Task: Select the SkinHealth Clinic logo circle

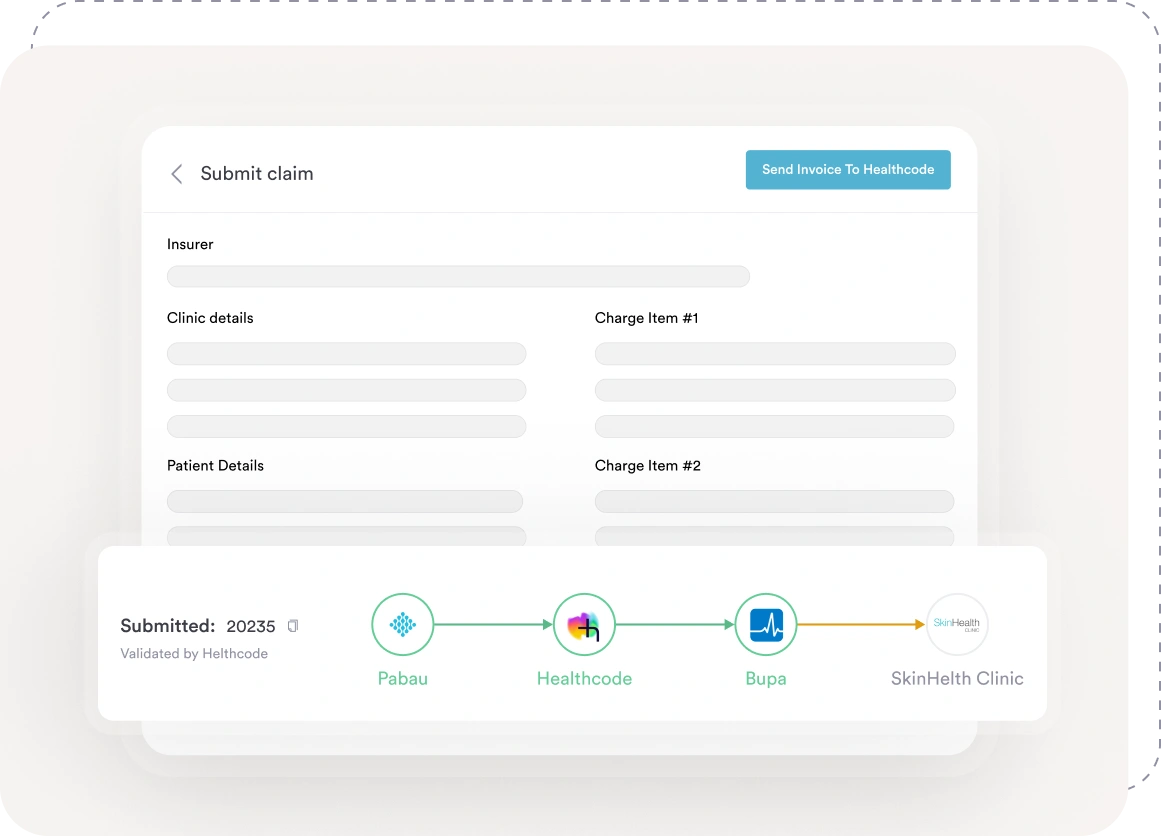Action: (957, 625)
